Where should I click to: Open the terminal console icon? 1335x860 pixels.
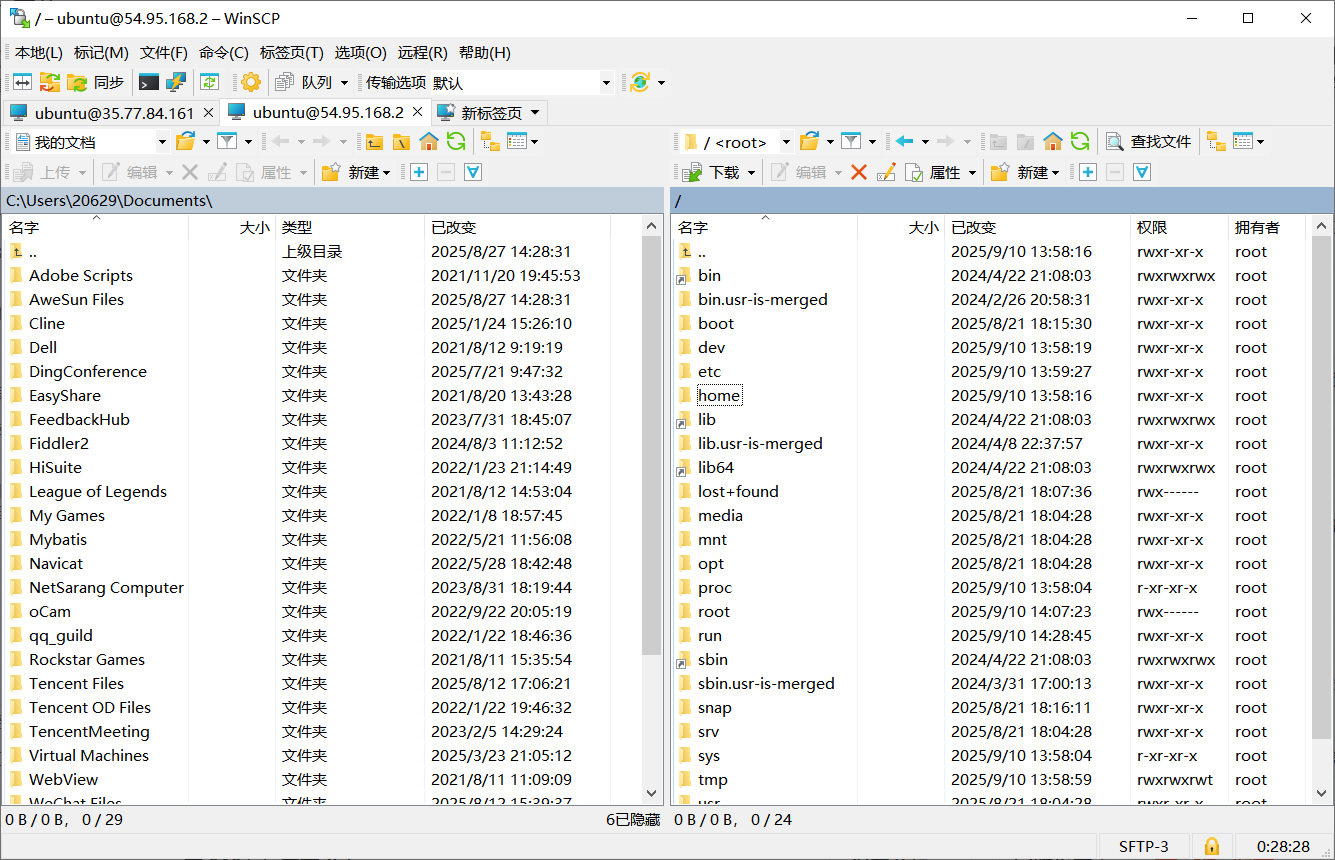(x=149, y=82)
